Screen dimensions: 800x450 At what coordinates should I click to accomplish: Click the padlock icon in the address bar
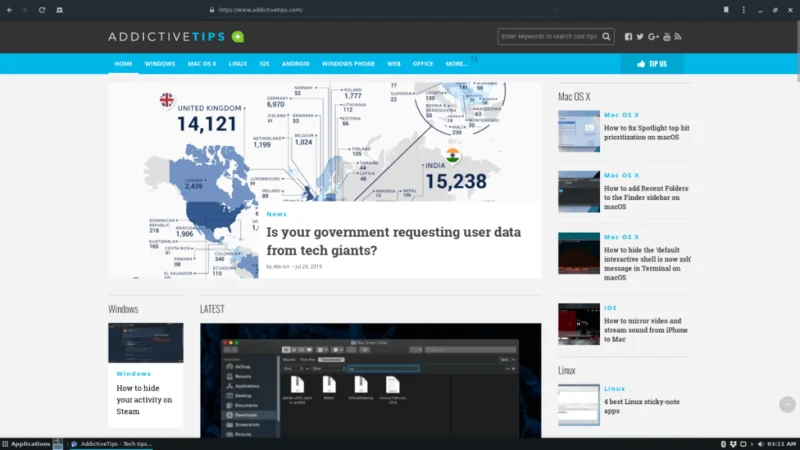click(212, 10)
